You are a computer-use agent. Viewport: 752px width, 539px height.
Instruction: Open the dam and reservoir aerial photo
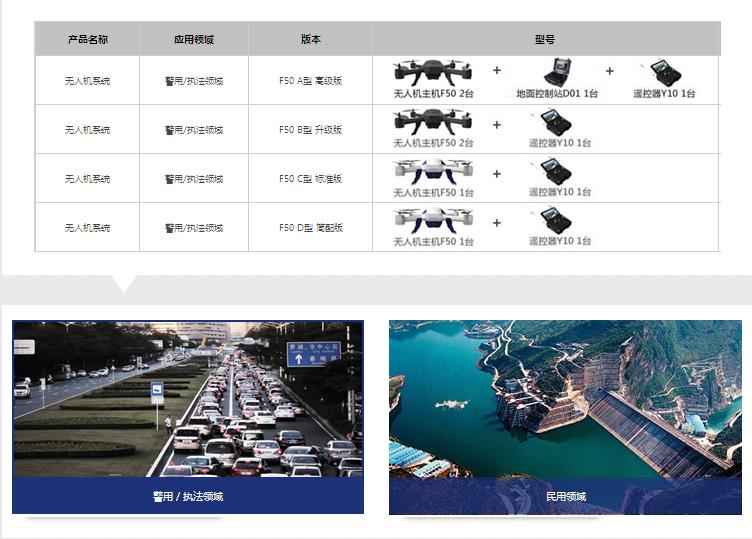pyautogui.click(x=565, y=399)
